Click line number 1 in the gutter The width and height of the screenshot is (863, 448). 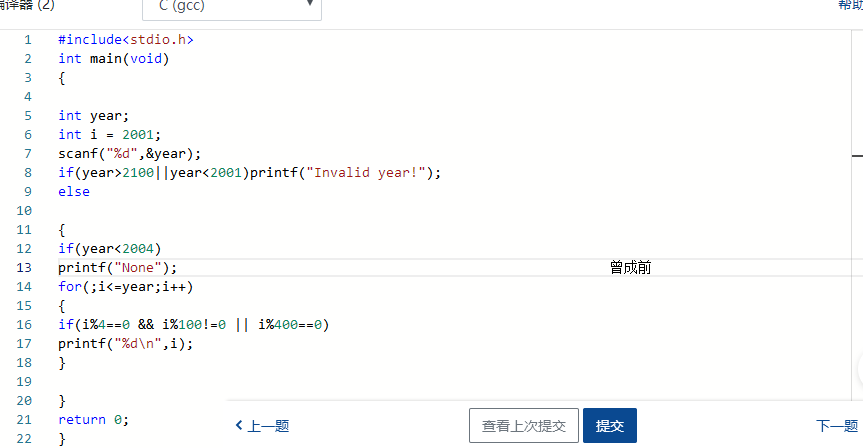28,40
